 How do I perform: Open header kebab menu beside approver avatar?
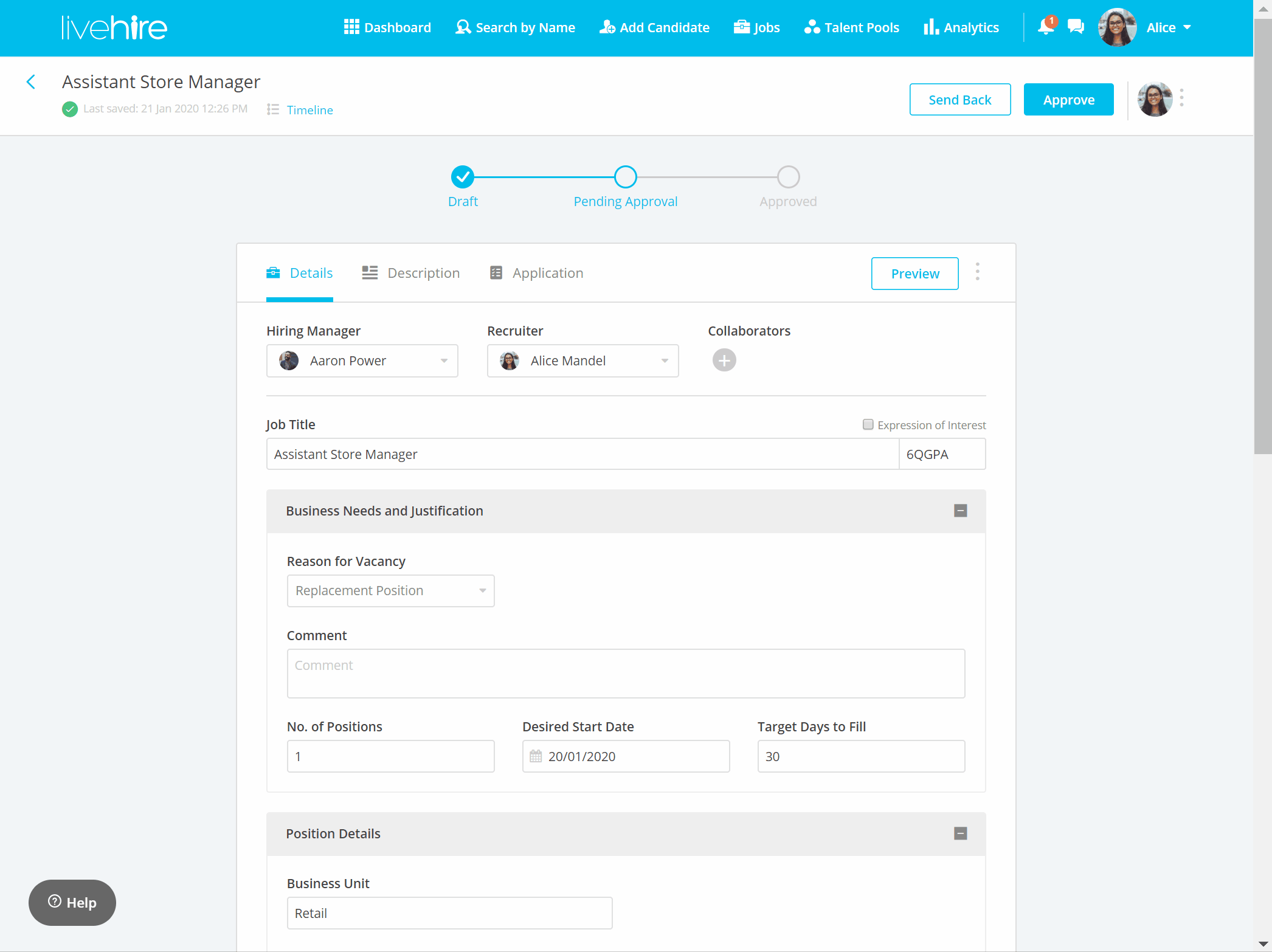tap(1181, 98)
